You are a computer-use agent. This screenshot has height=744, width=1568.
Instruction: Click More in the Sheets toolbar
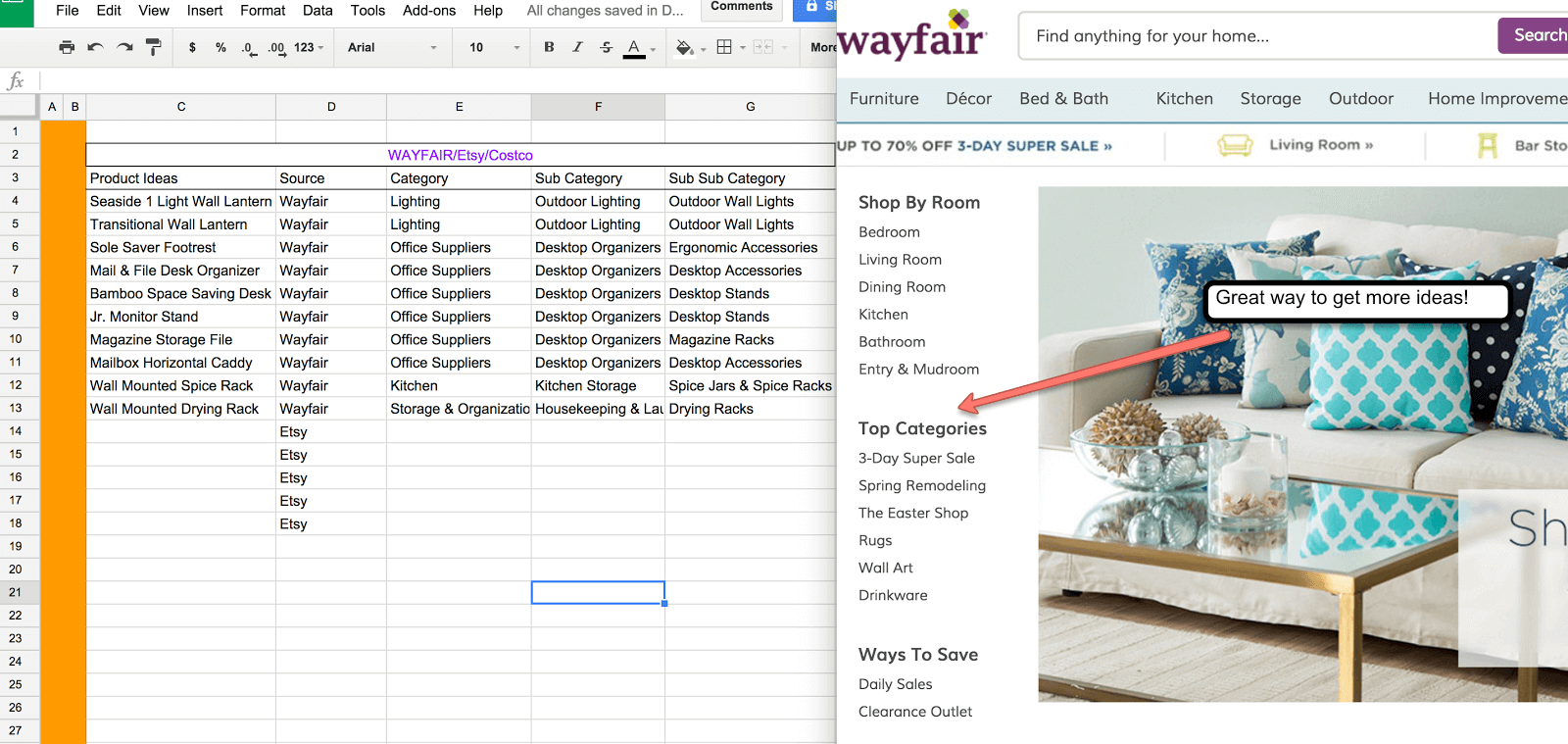coord(823,47)
